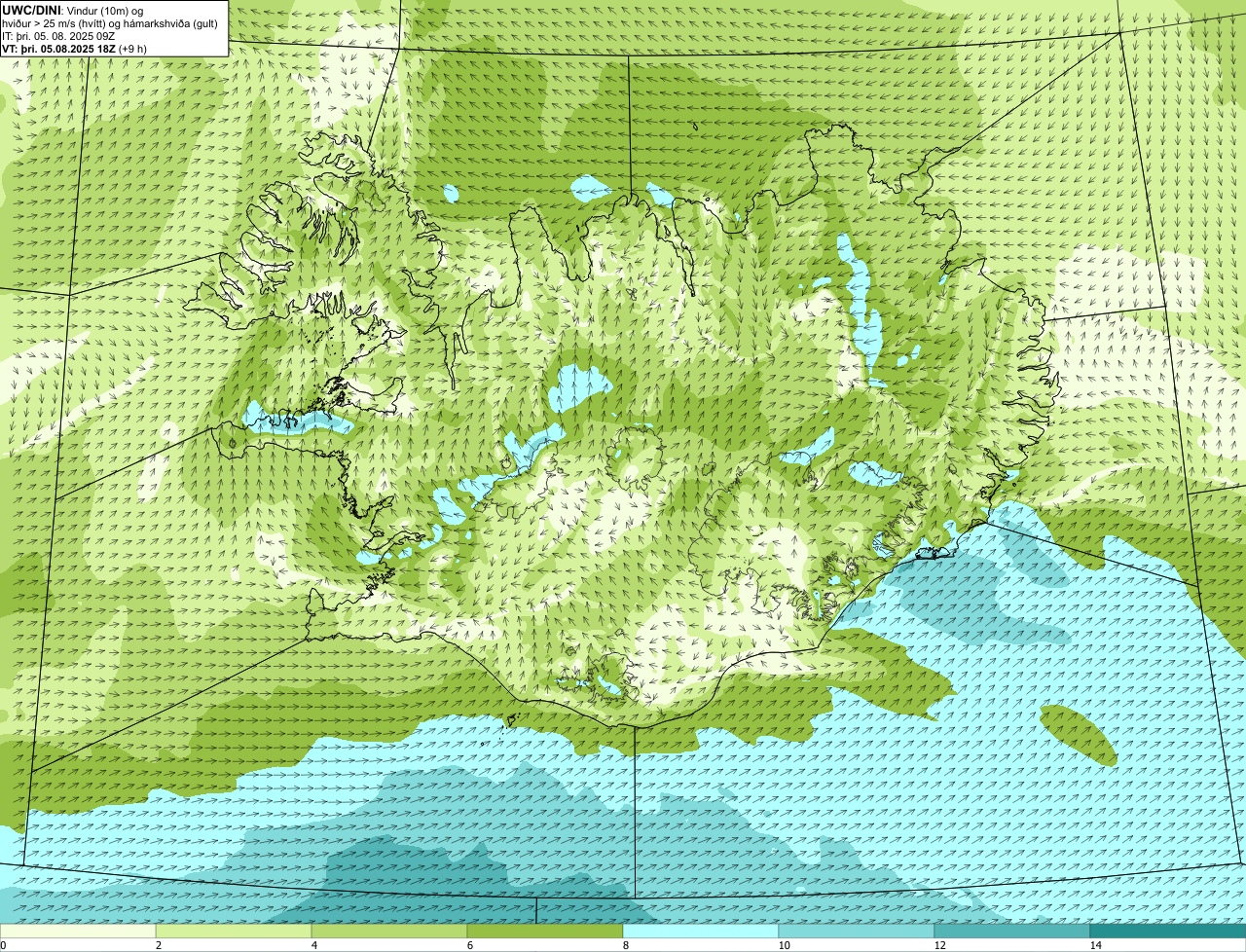The height and width of the screenshot is (952, 1246).
Task: Click the legend label '4'
Action: click(313, 945)
